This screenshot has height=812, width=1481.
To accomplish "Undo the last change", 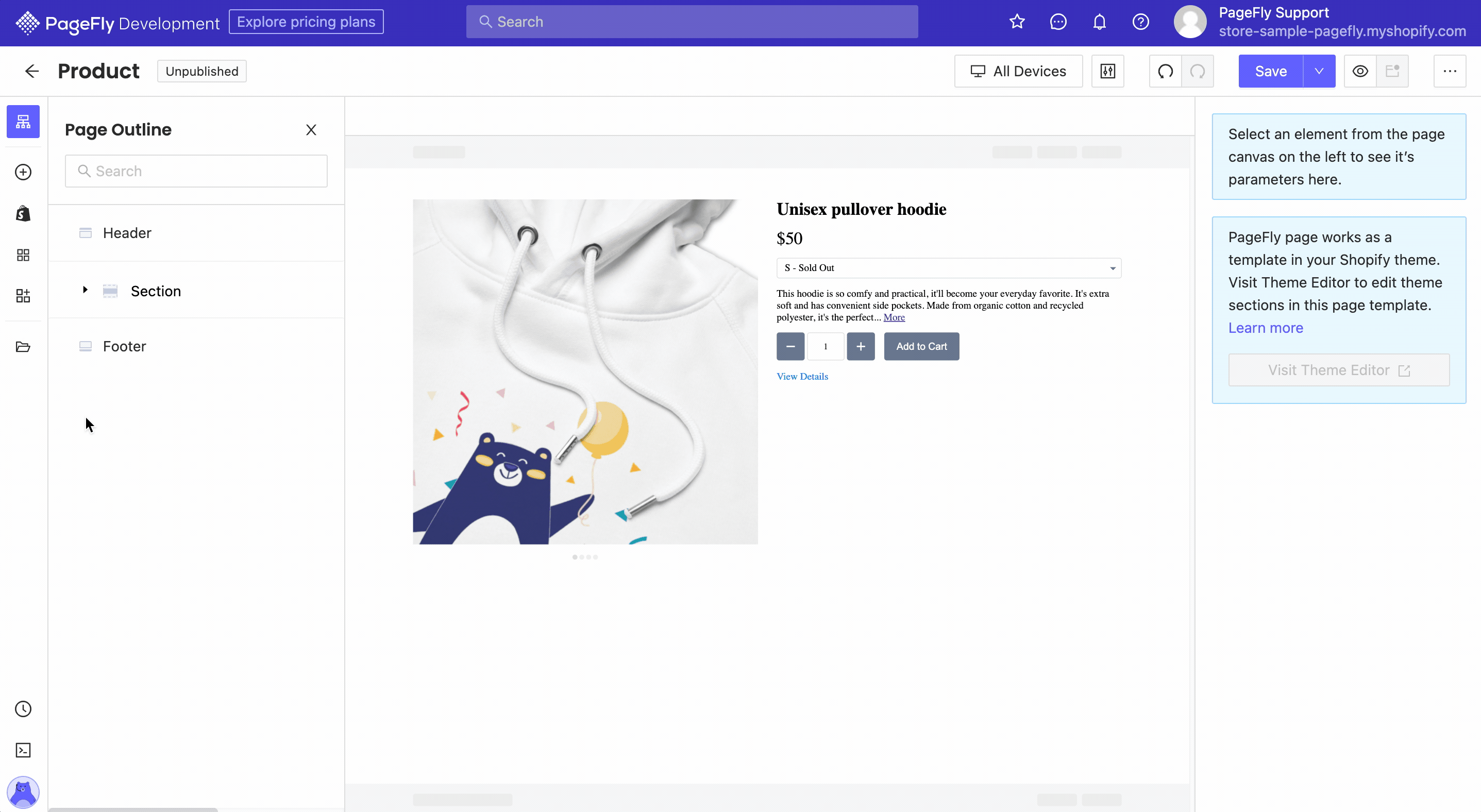I will pos(1165,71).
